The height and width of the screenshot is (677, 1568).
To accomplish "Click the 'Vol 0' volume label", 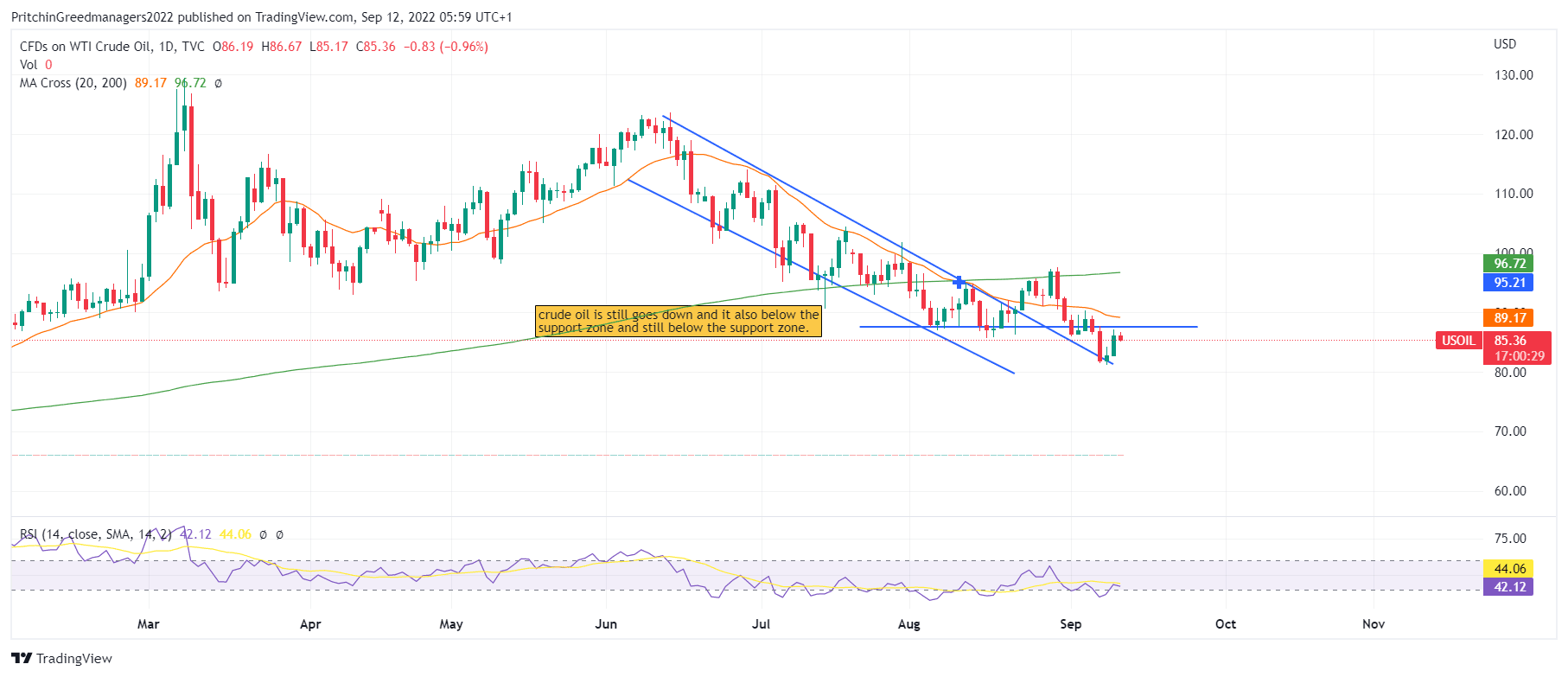I will click(x=36, y=65).
